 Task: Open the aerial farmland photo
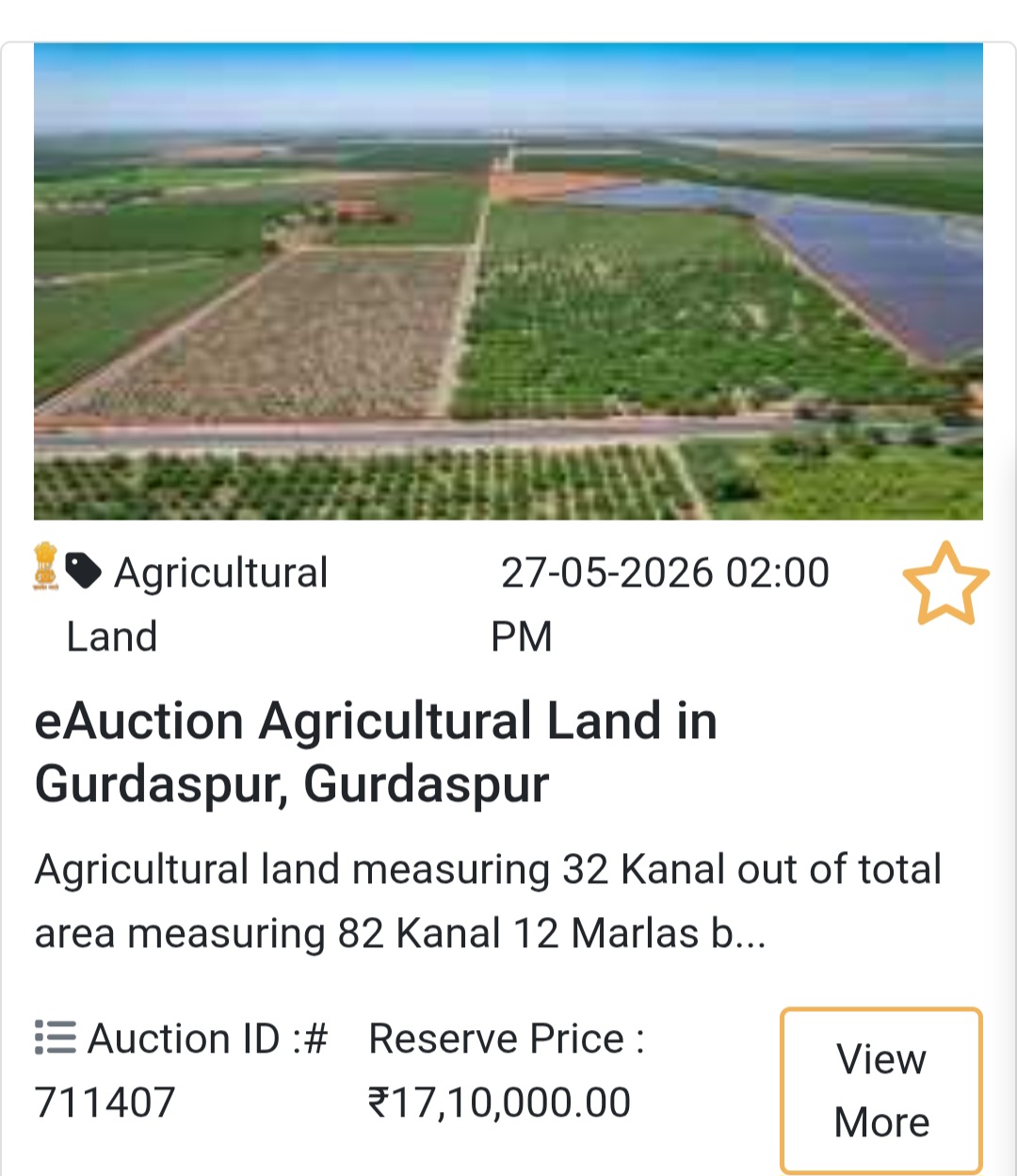(508, 281)
